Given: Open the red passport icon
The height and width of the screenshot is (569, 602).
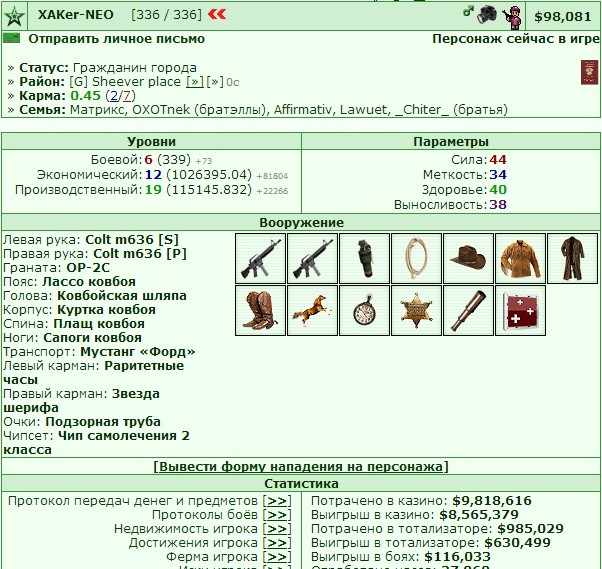Looking at the screenshot, I should tap(589, 72).
